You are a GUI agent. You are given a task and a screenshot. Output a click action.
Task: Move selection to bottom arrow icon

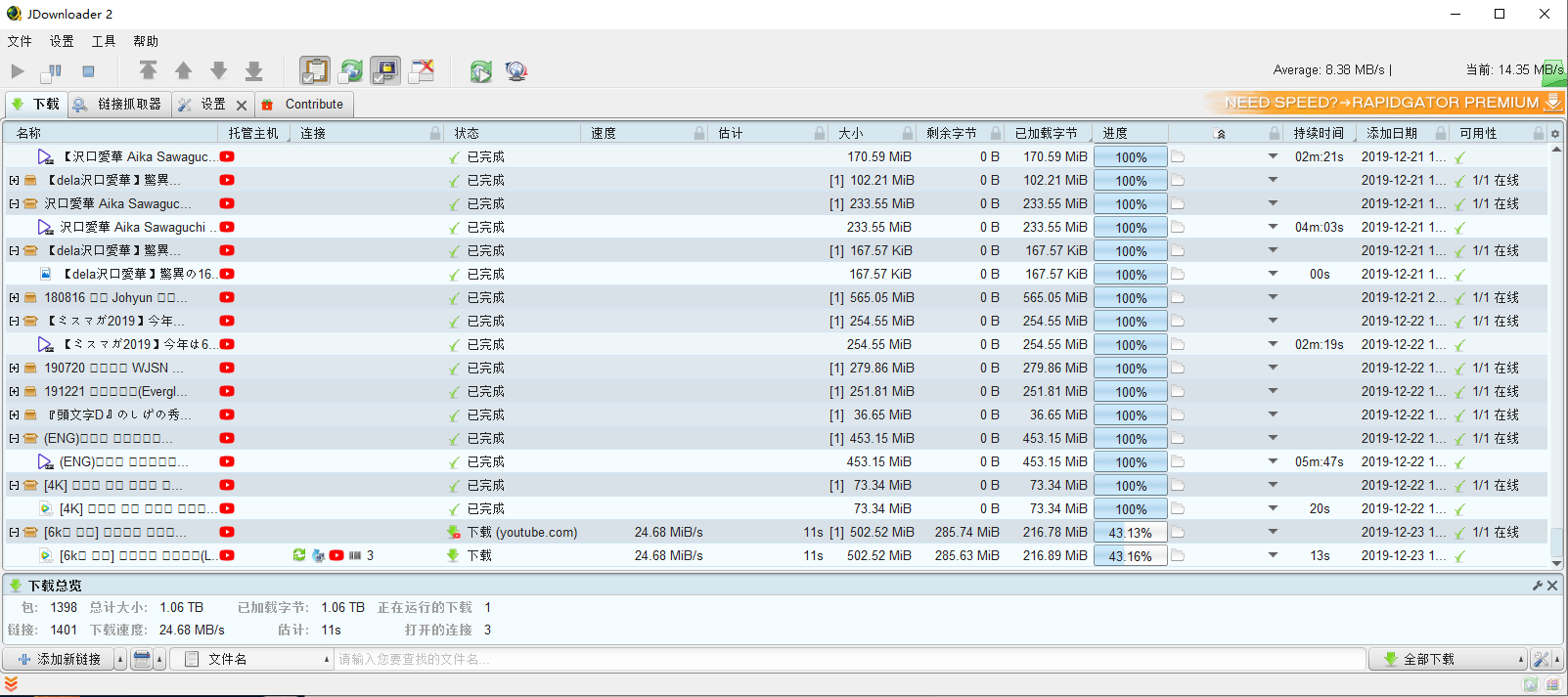pyautogui.click(x=253, y=70)
